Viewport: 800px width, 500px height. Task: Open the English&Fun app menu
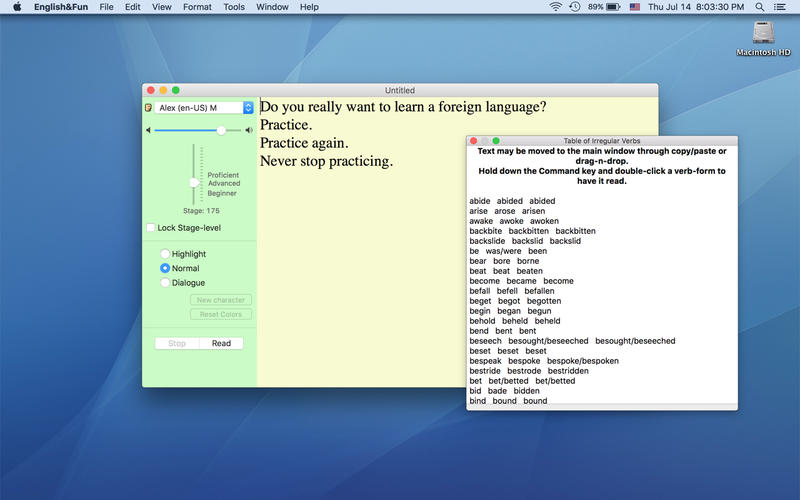coord(61,7)
